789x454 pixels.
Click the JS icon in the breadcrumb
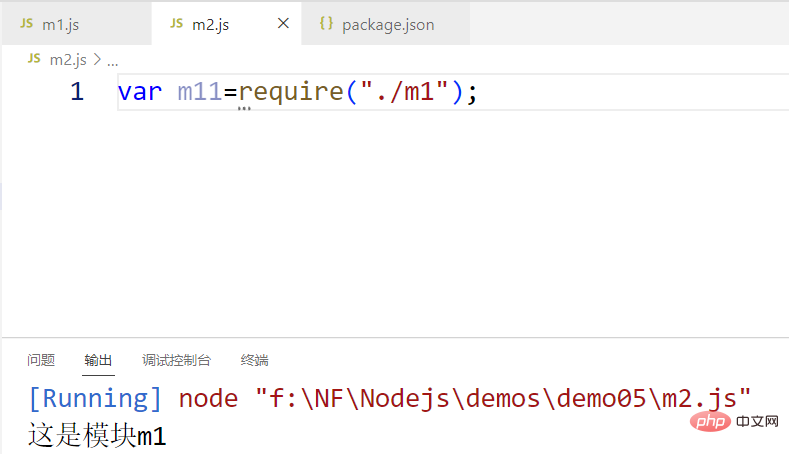34,59
